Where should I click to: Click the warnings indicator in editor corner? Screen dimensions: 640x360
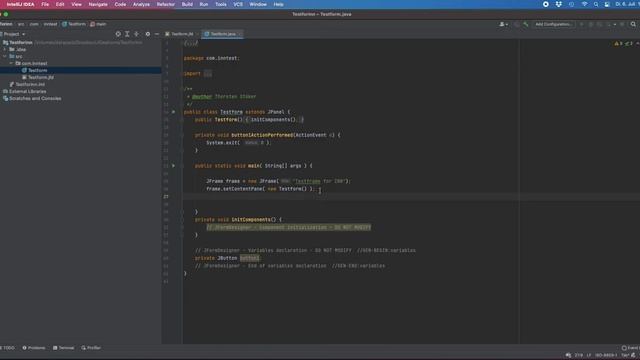624,43
